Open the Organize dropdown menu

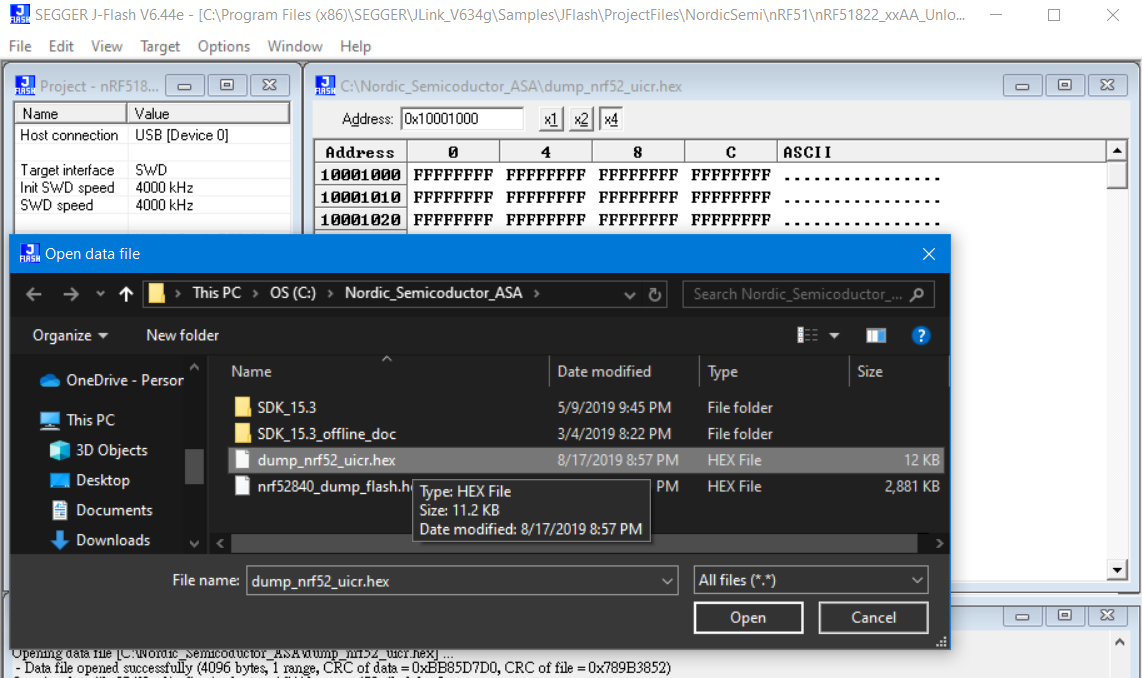tap(70, 335)
